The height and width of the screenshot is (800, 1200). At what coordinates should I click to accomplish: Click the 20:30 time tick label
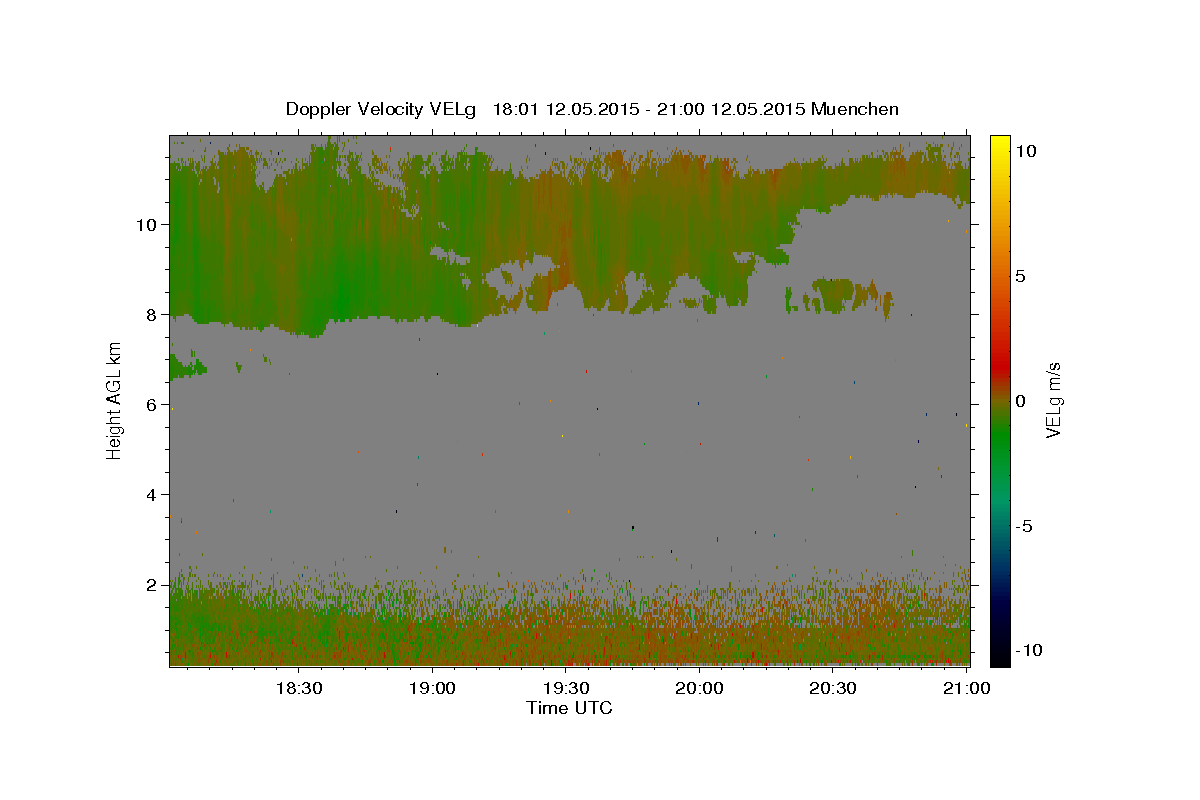pos(833,688)
